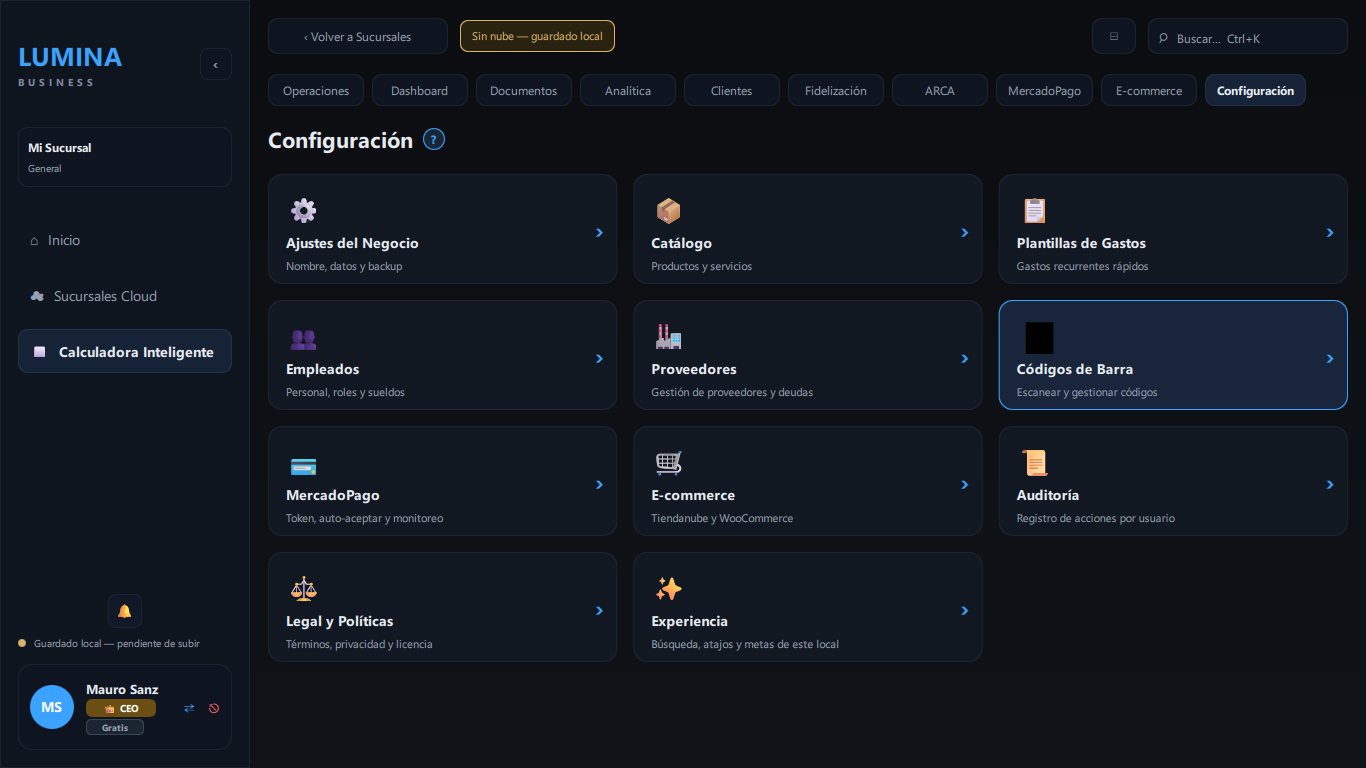This screenshot has height=768, width=1366.
Task: Click the Gestión de proveedores y deudas text
Action: (732, 392)
